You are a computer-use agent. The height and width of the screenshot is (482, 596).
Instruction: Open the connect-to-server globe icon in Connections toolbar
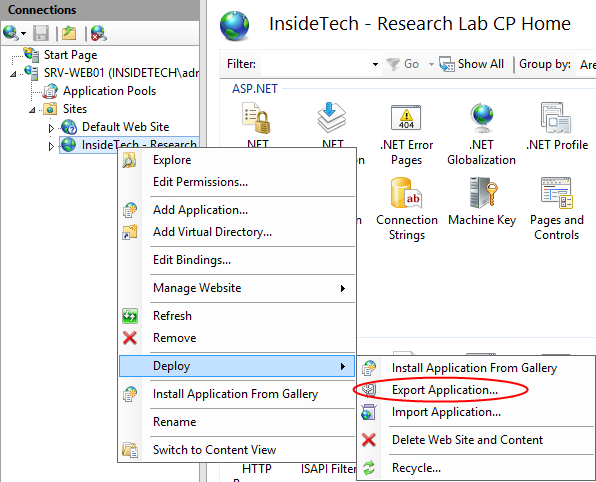coord(11,33)
